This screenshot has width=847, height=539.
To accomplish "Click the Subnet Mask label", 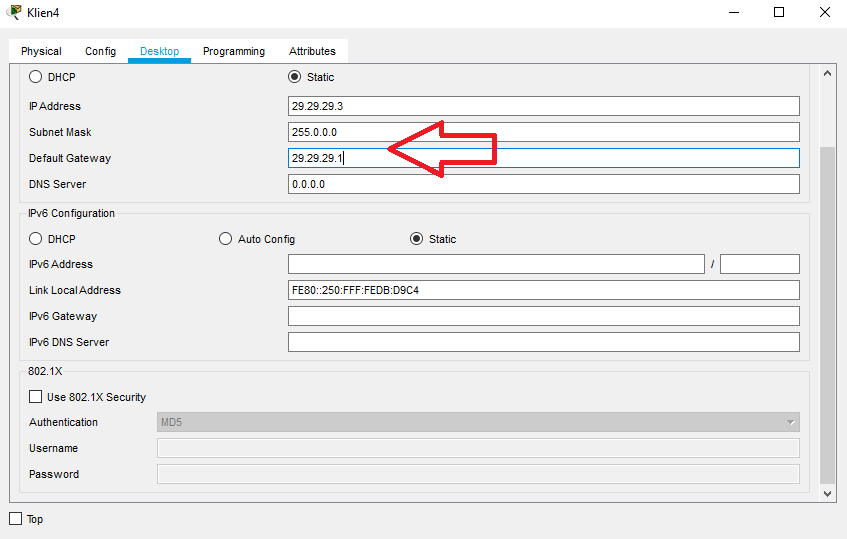I will coord(60,132).
